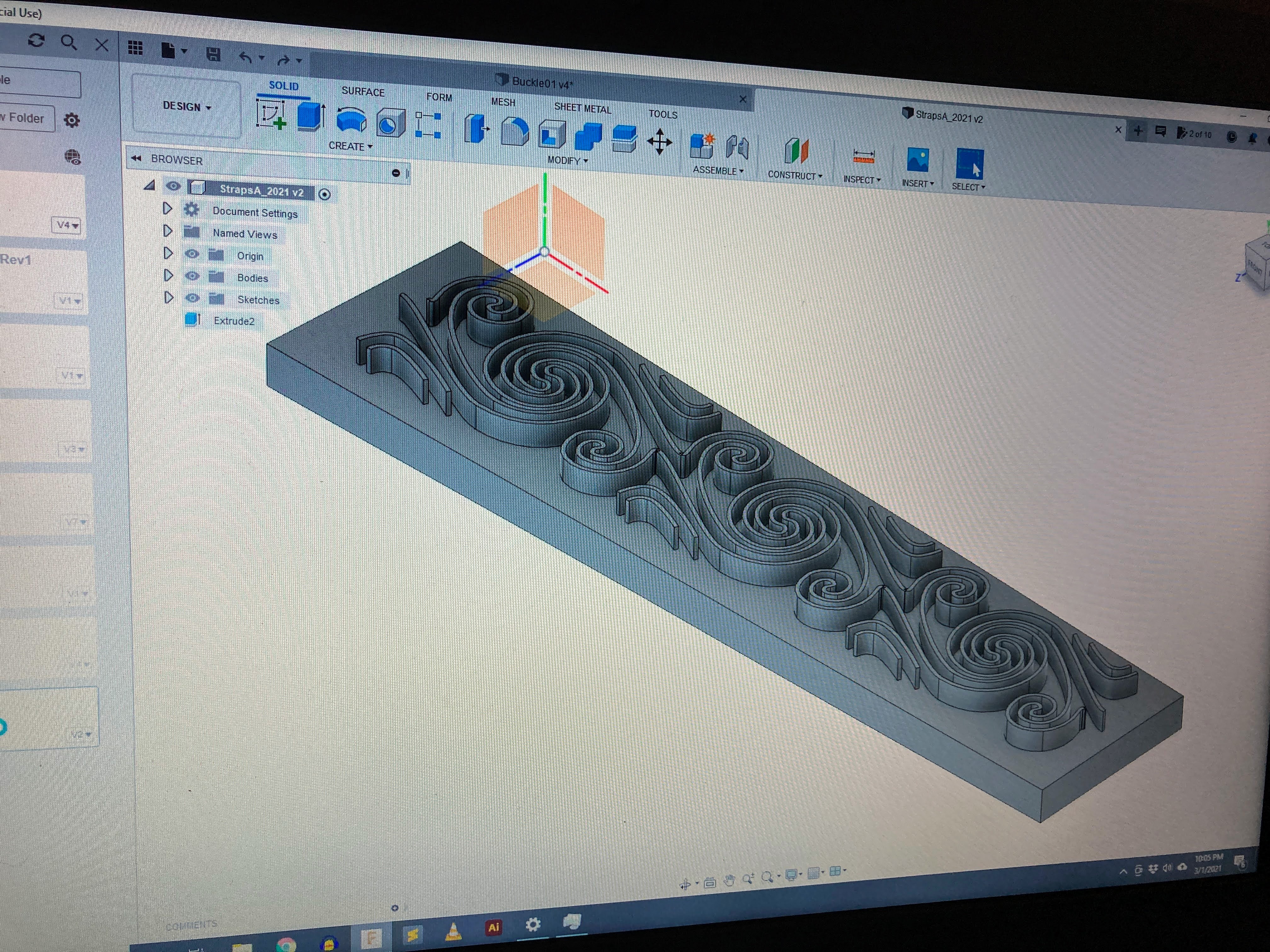Click the Redo arrow
Image resolution: width=1270 pixels, height=952 pixels.
pos(283,60)
